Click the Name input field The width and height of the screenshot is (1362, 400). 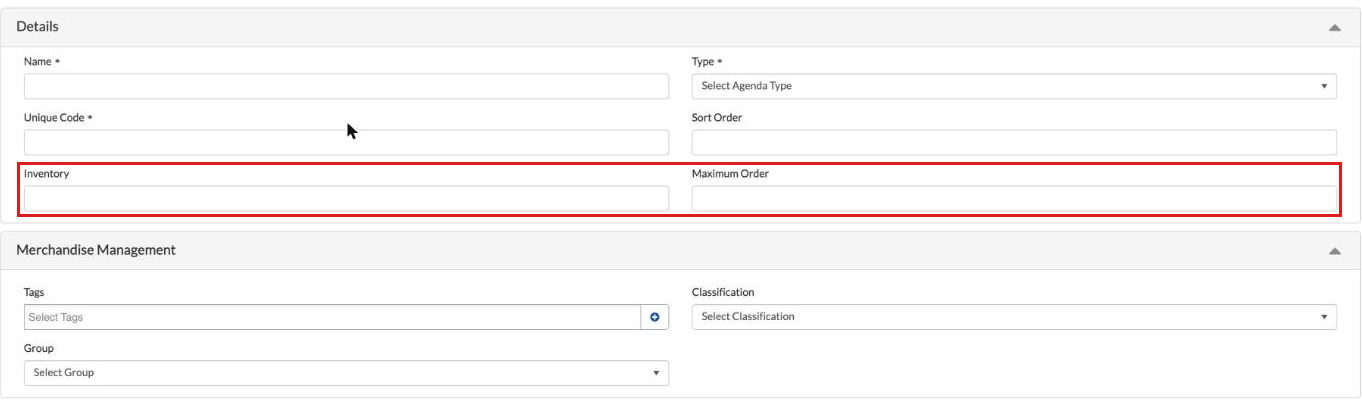(346, 86)
